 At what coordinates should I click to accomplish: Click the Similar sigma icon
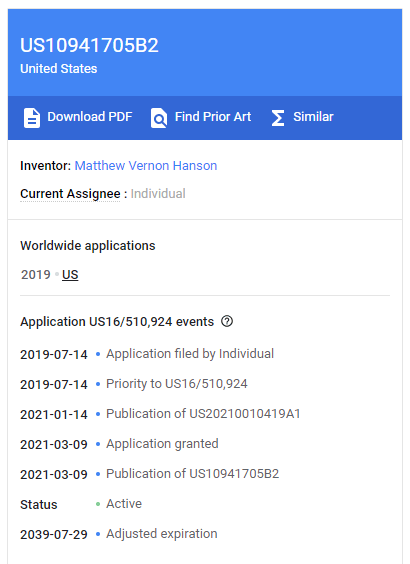tap(278, 118)
